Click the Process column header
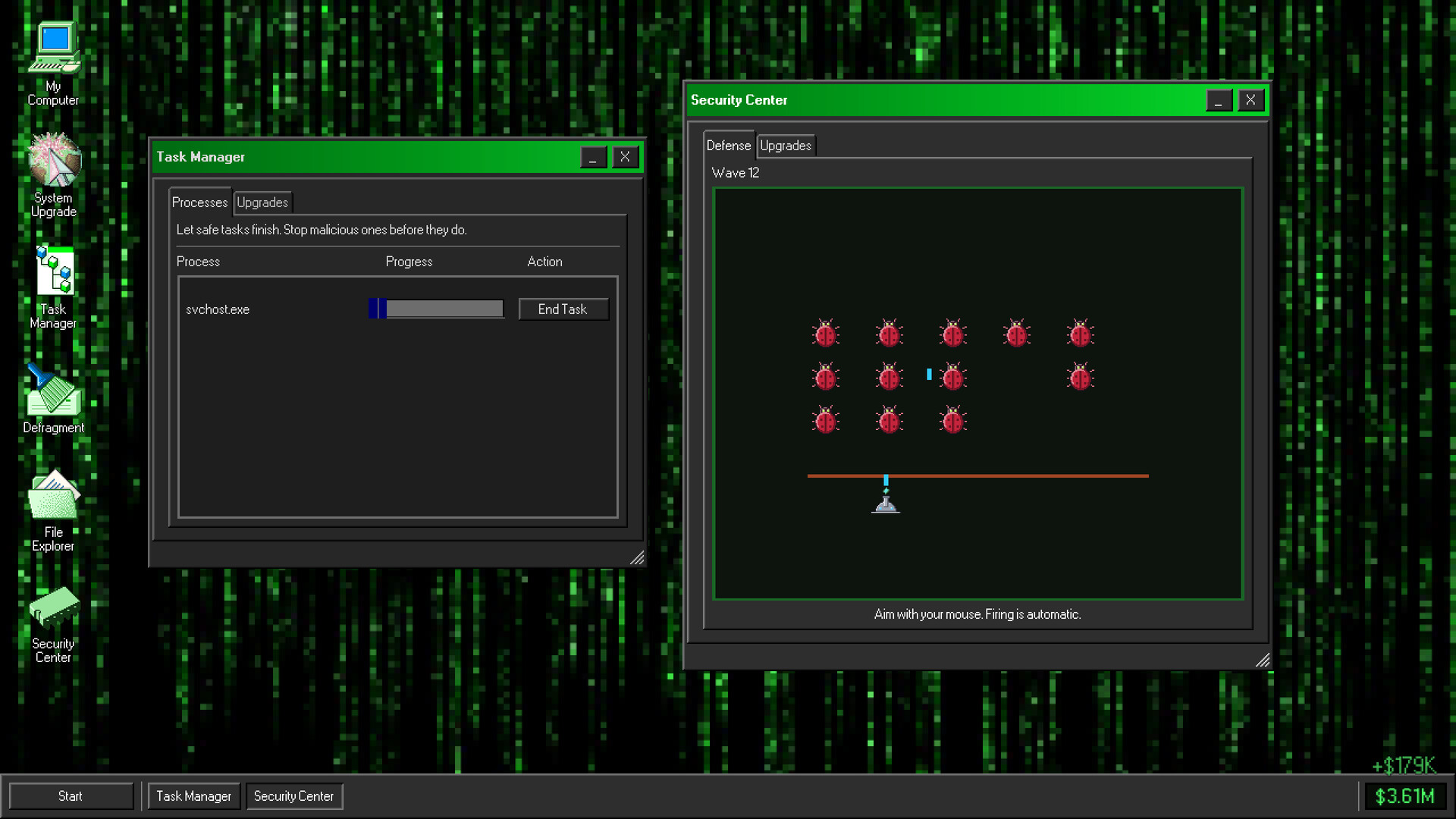Image resolution: width=1456 pixels, height=819 pixels. click(198, 262)
